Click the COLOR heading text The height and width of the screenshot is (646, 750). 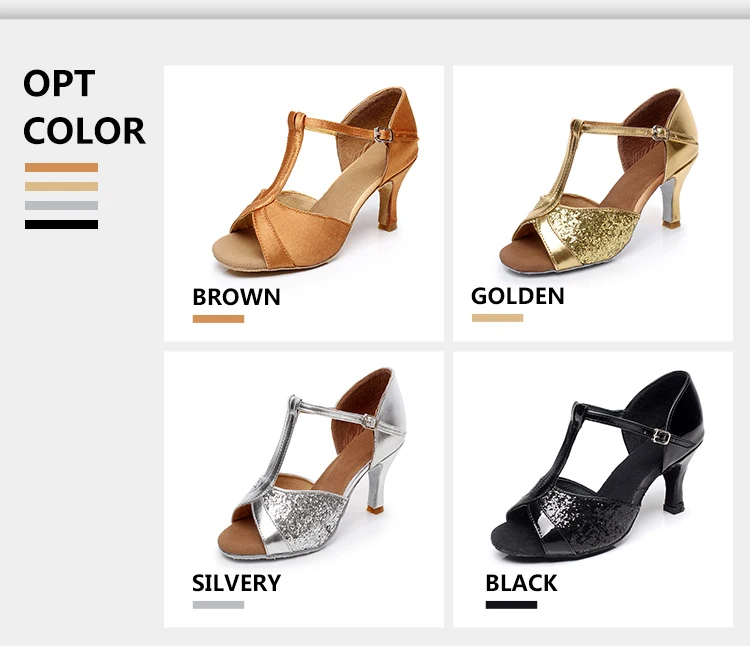tap(84, 131)
